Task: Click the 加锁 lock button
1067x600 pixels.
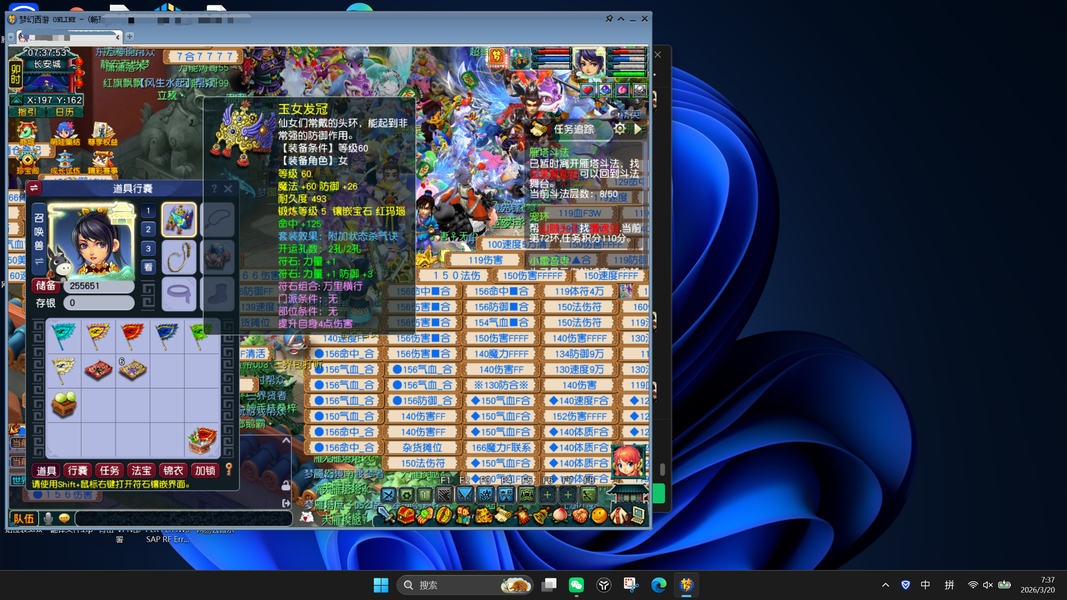Action: click(205, 470)
